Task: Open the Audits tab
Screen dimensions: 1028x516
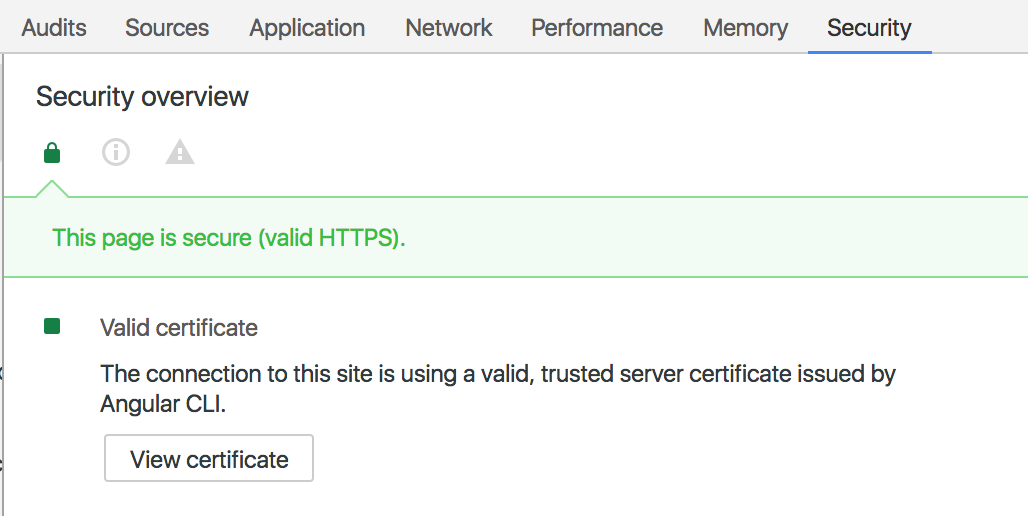Action: click(54, 28)
